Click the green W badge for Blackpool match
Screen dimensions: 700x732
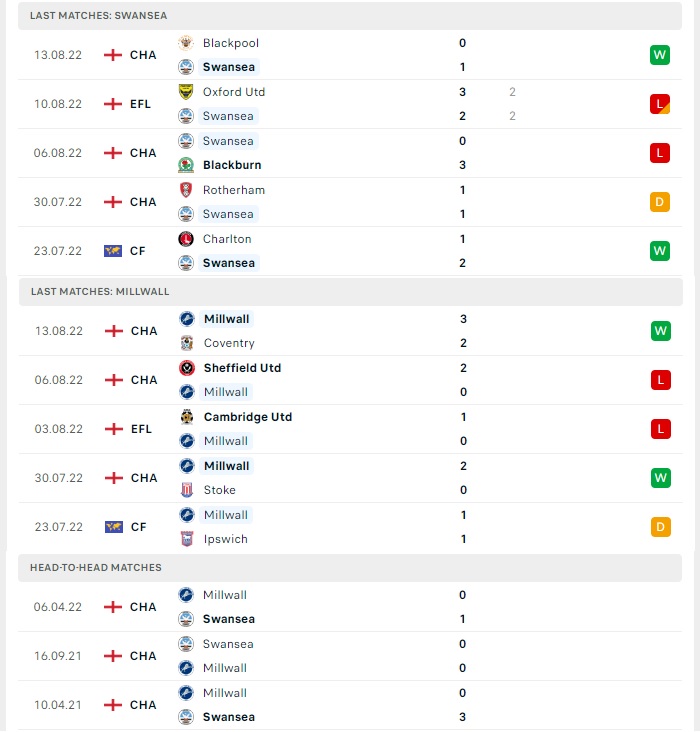click(x=659, y=55)
